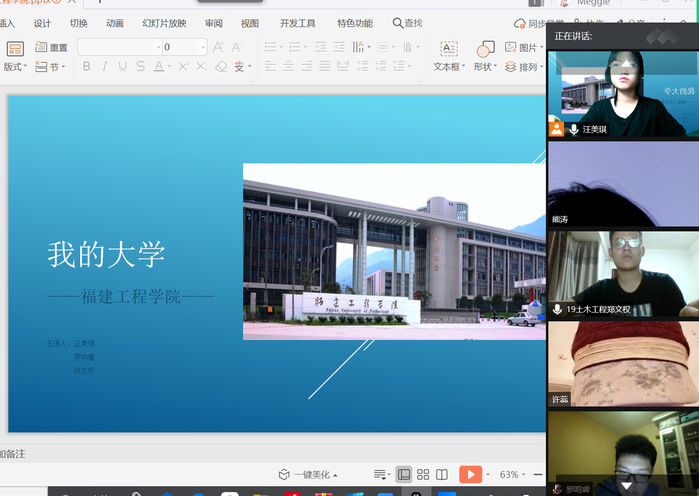Image resolution: width=699 pixels, height=496 pixels.
Task: Toggle bold formatting
Action: (86, 66)
